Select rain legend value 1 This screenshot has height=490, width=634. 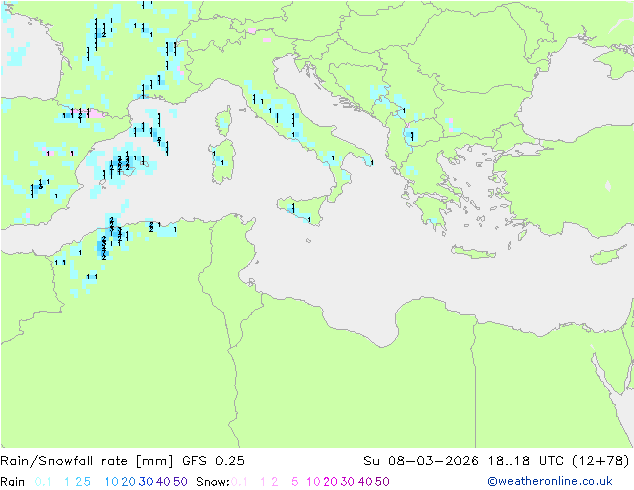67,482
